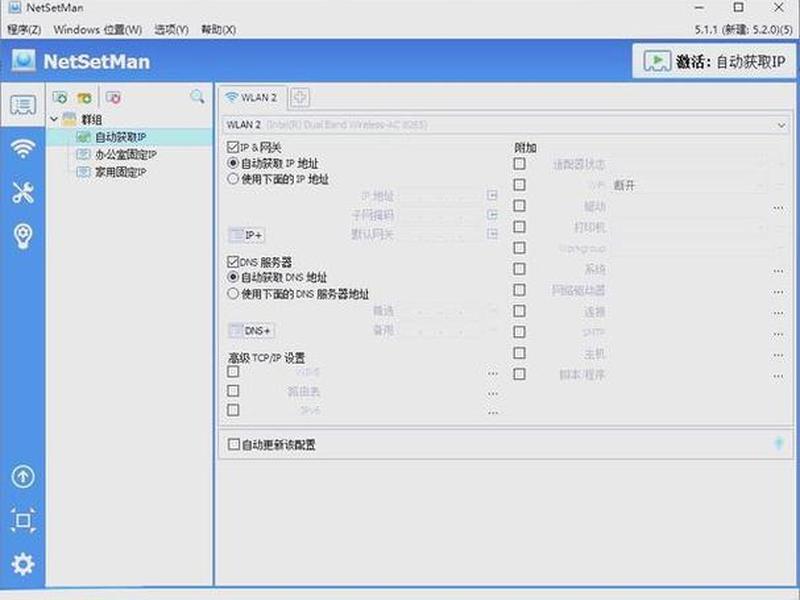Open ellipsis options for 主机 row

tap(778, 354)
